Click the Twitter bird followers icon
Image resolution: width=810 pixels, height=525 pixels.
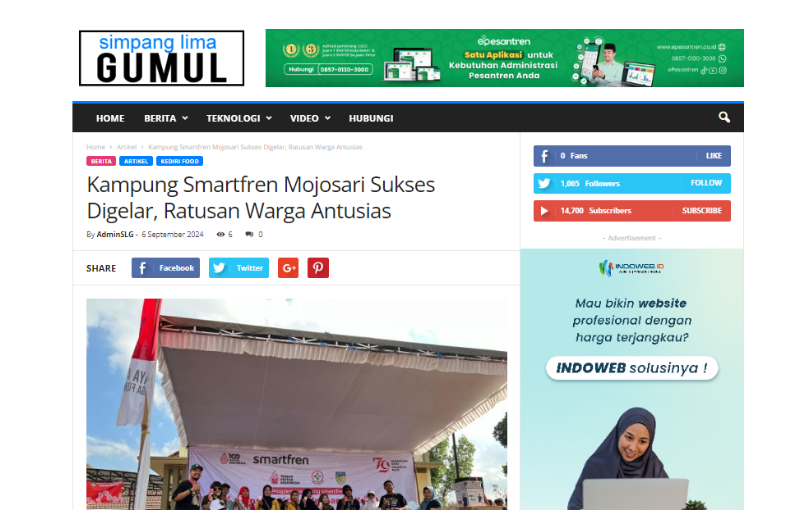point(544,183)
